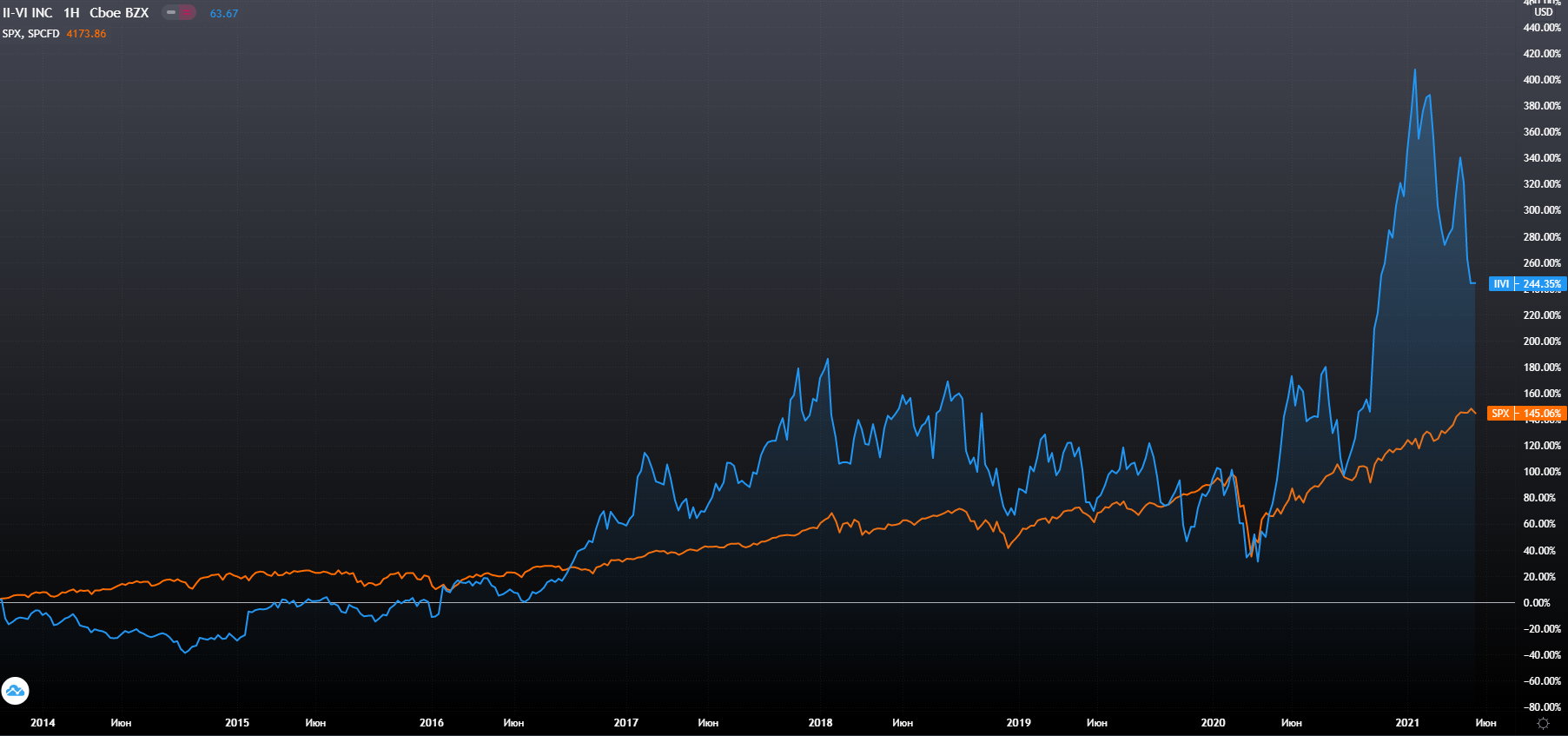The image size is (1568, 736).
Task: Click the 300.00% price scale label
Action: coord(1542,210)
